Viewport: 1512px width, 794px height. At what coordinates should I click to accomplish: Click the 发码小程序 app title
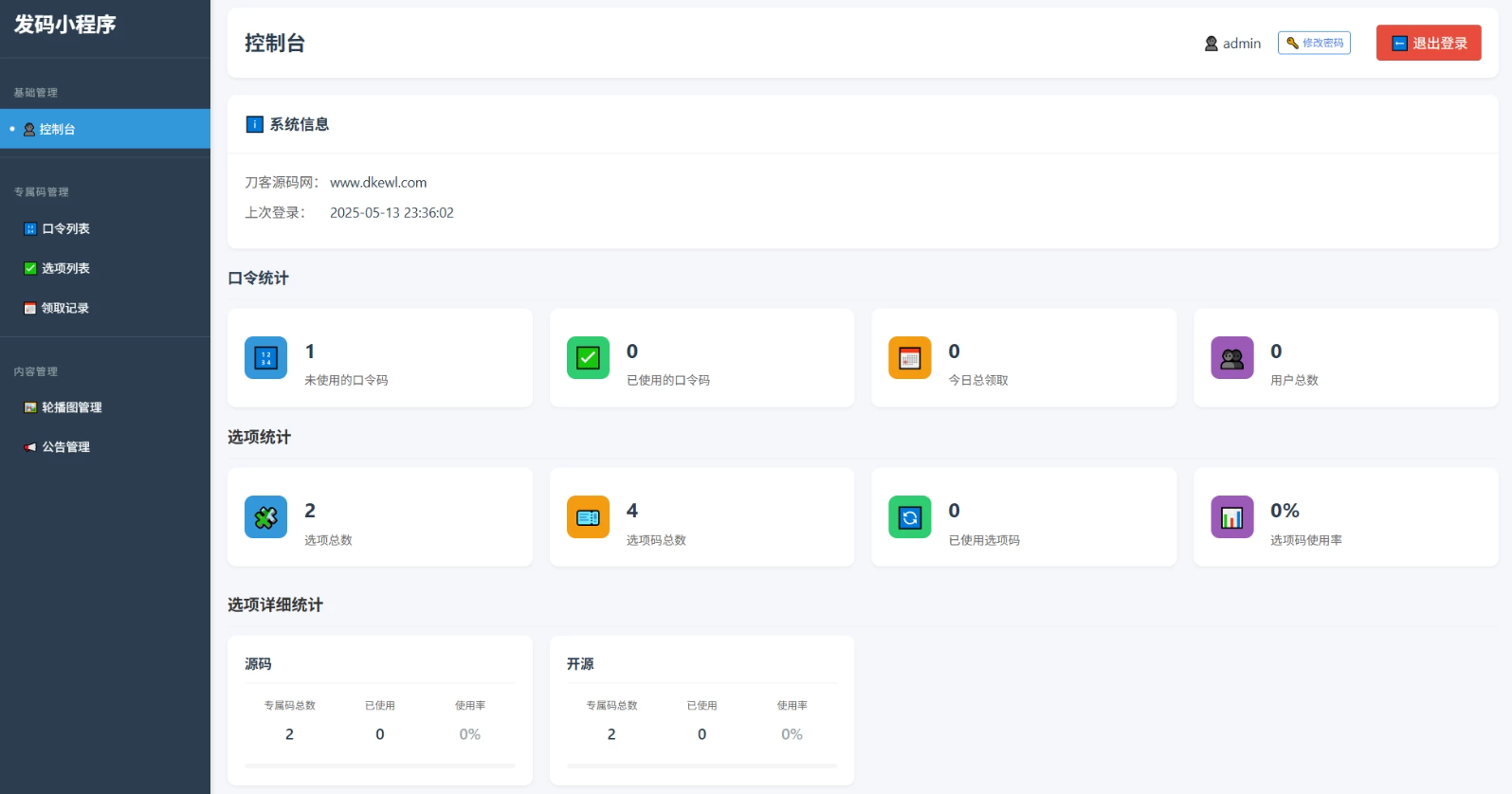(64, 25)
